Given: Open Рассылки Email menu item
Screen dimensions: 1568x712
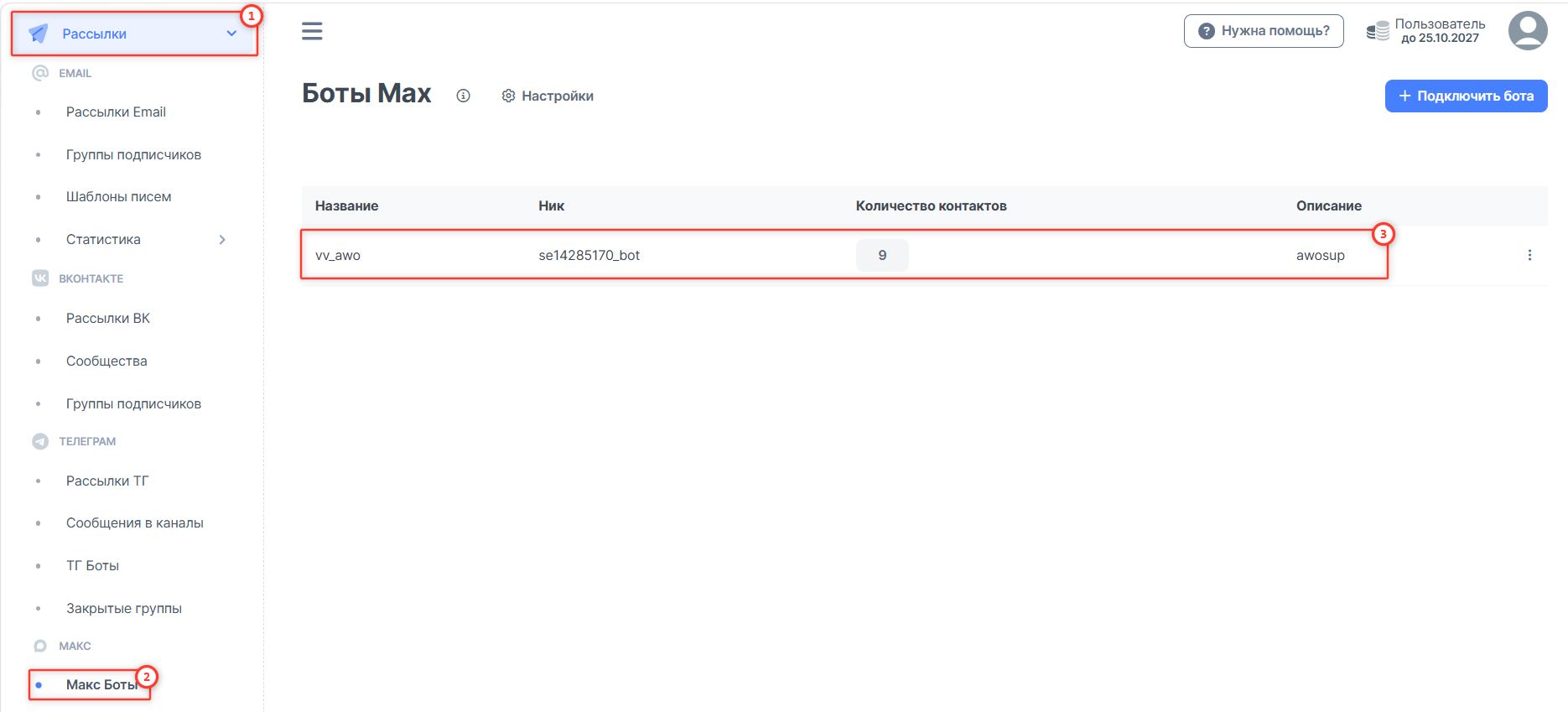Looking at the screenshot, I should point(116,112).
